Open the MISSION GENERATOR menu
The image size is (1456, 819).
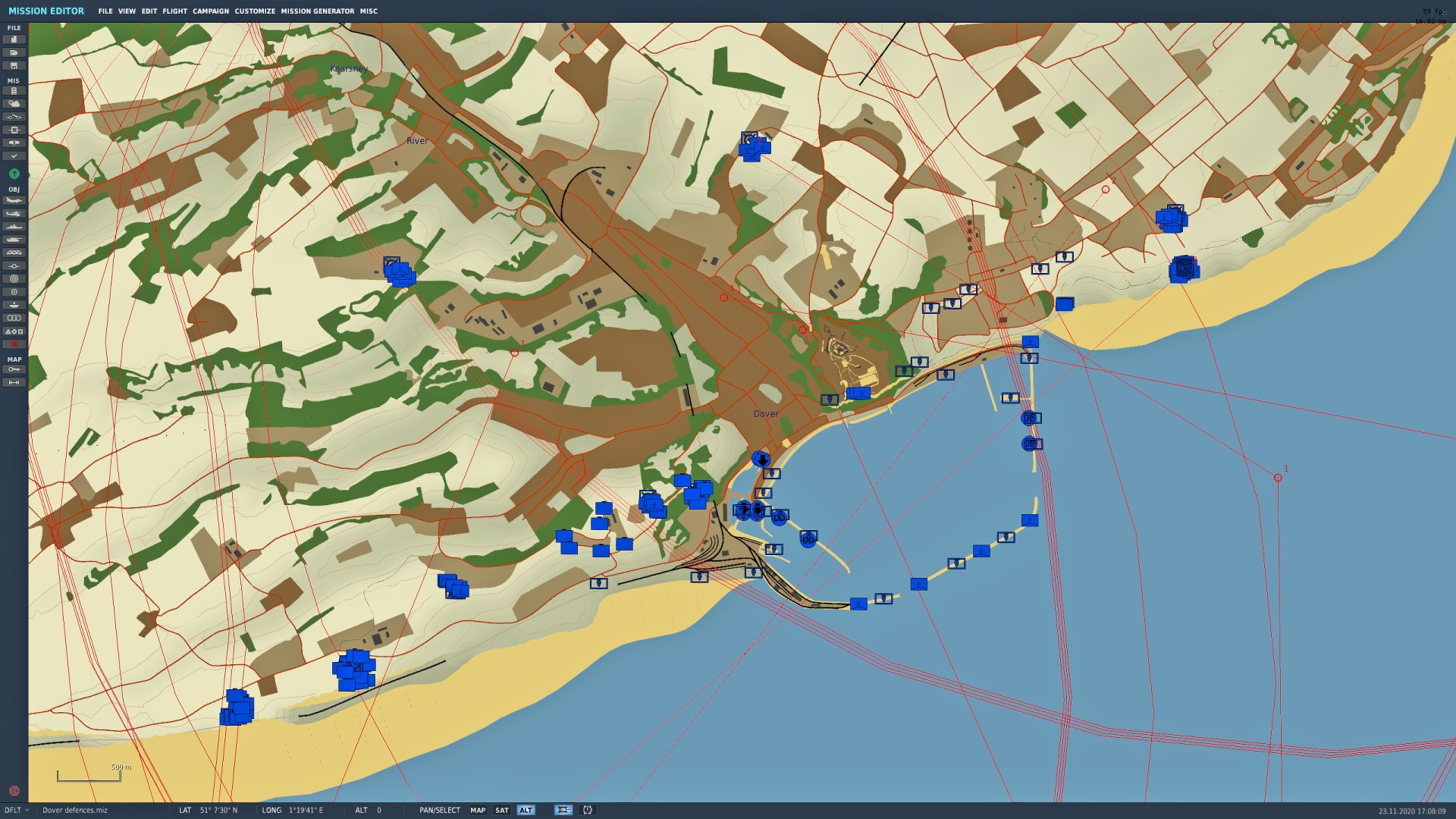pyautogui.click(x=316, y=11)
